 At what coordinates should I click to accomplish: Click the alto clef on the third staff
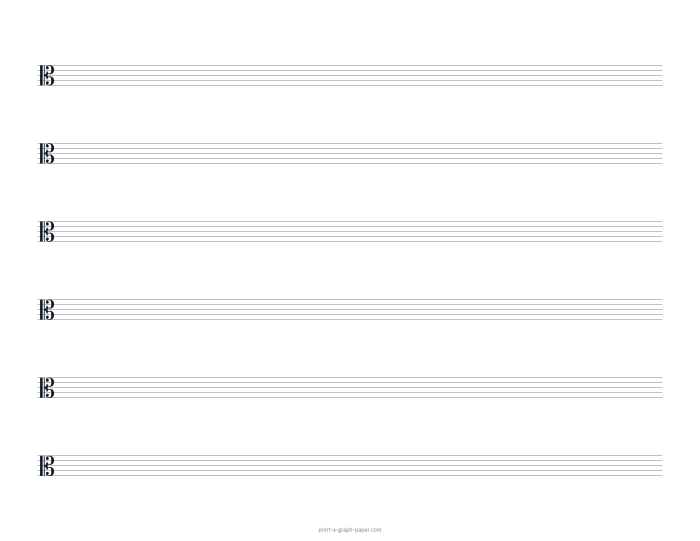[47, 232]
